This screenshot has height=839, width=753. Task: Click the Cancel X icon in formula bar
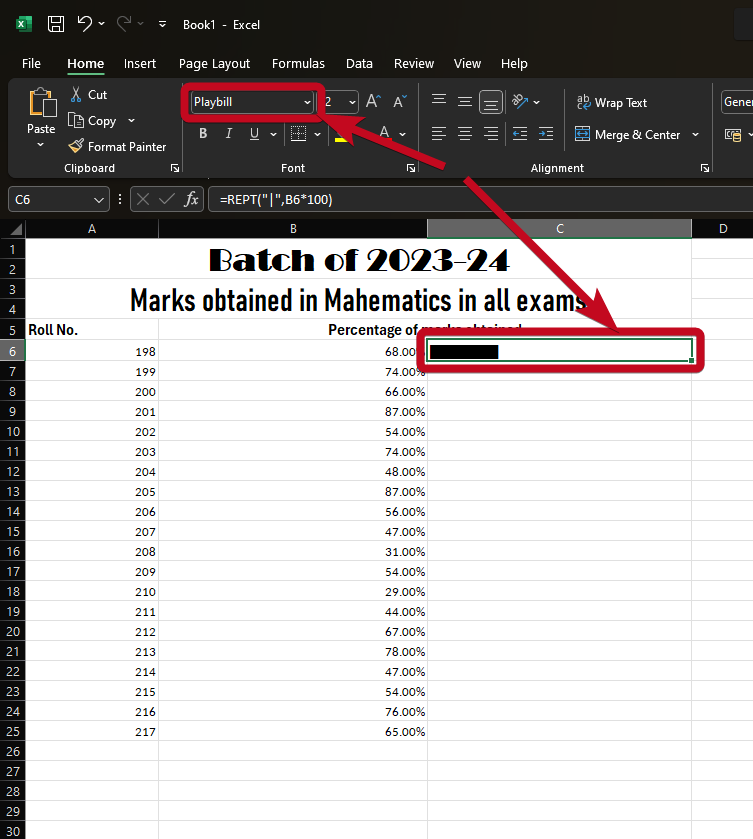[x=142, y=200]
